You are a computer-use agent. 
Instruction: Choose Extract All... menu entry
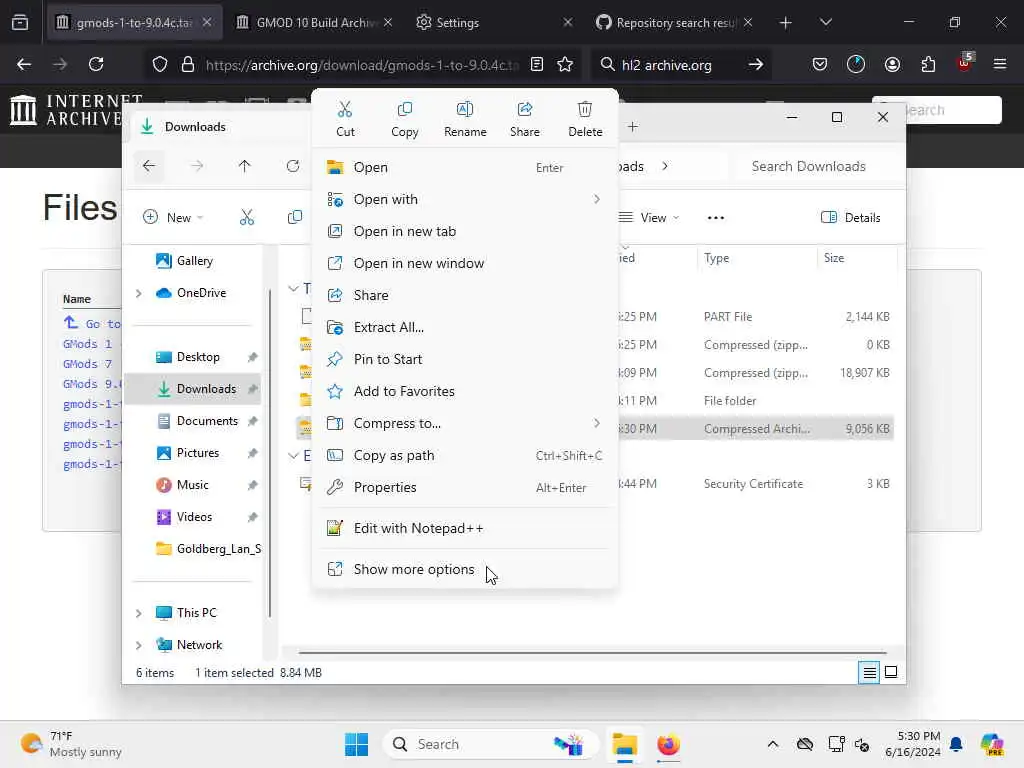coord(464,327)
